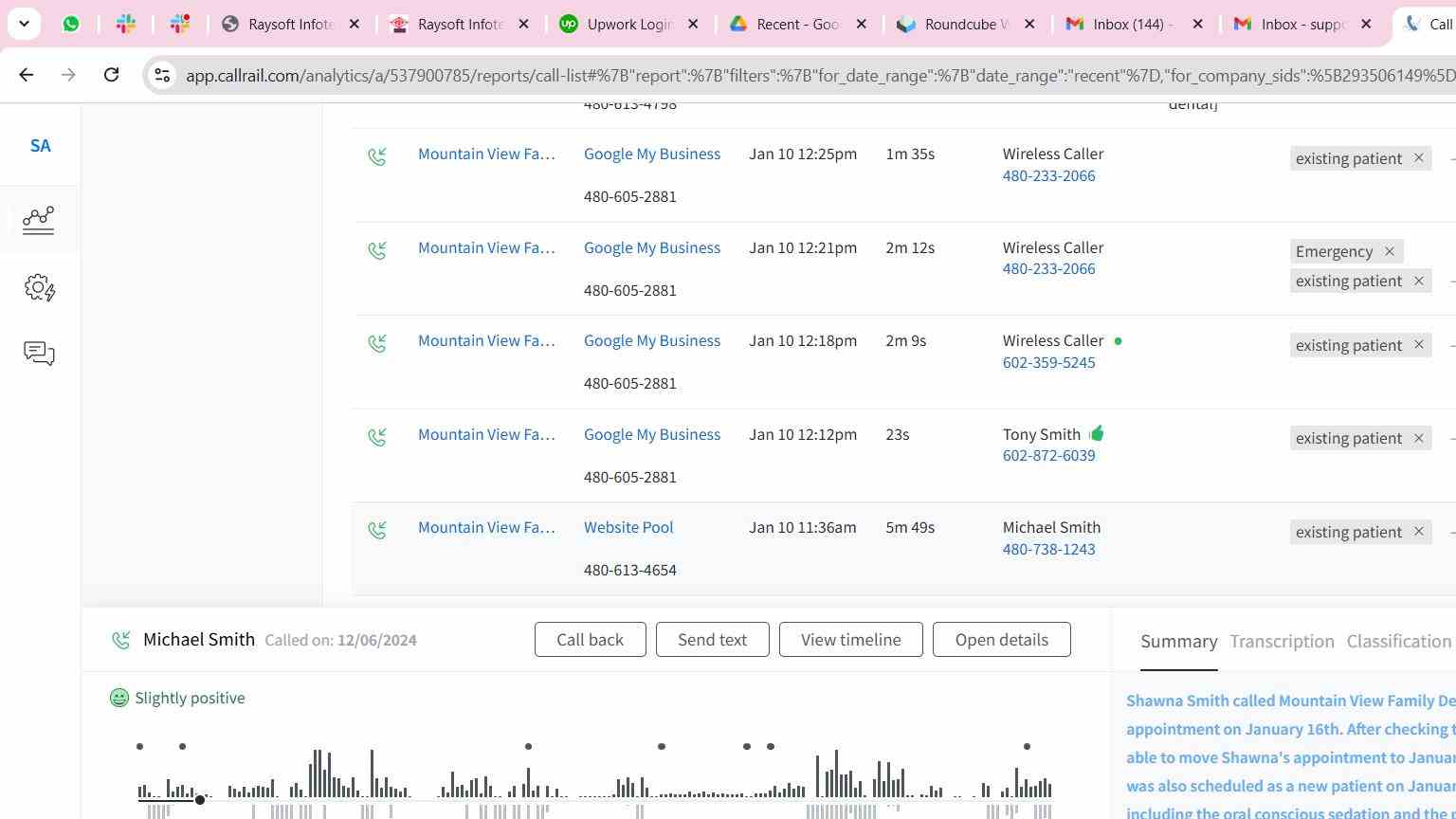Open Google My Business source for 12:12pm call
This screenshot has width=1456, height=819.
click(x=652, y=434)
